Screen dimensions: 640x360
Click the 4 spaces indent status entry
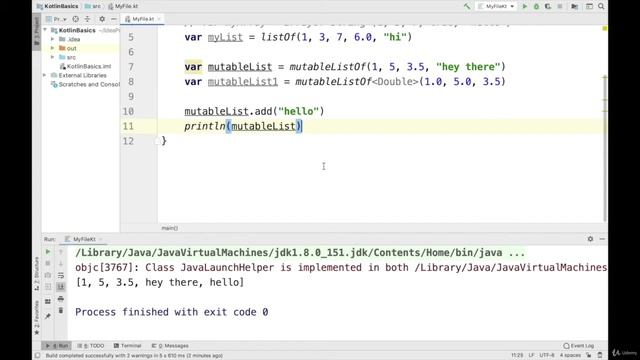570,356
